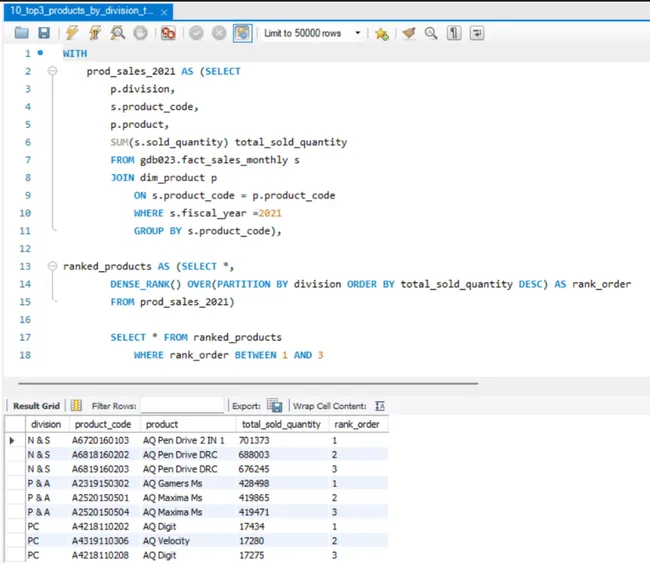Collapse the prod_sales_2021 CTE fold marker
This screenshot has height=564, width=650.
pyautogui.click(x=52, y=70)
